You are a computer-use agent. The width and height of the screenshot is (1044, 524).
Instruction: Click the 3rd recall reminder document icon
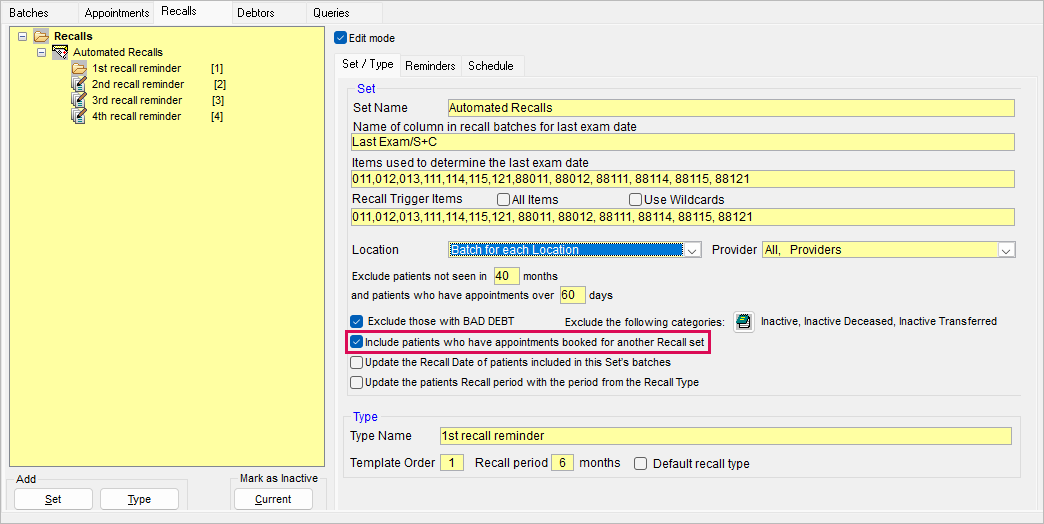79,100
